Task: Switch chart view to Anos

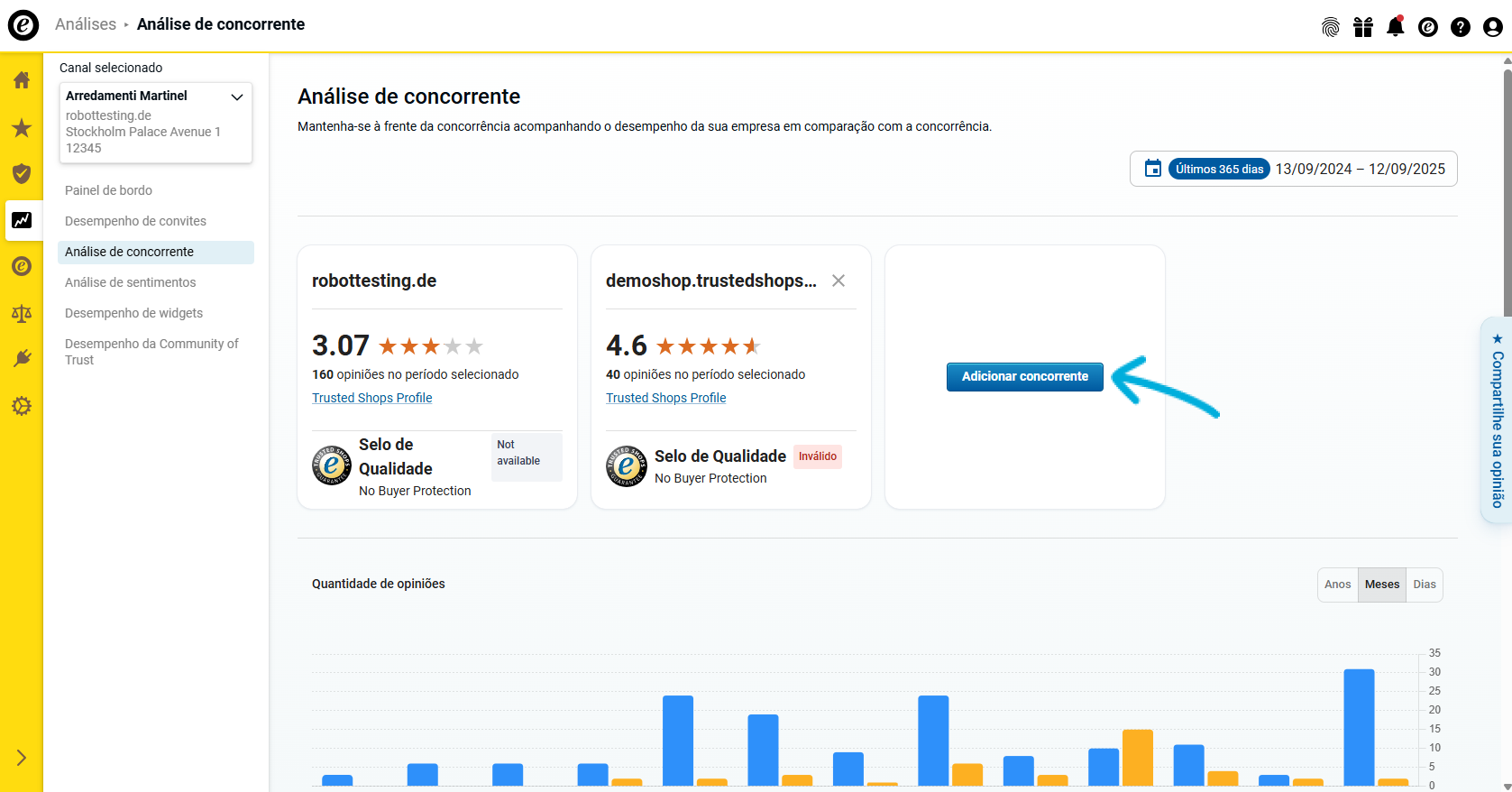Action: click(1337, 585)
